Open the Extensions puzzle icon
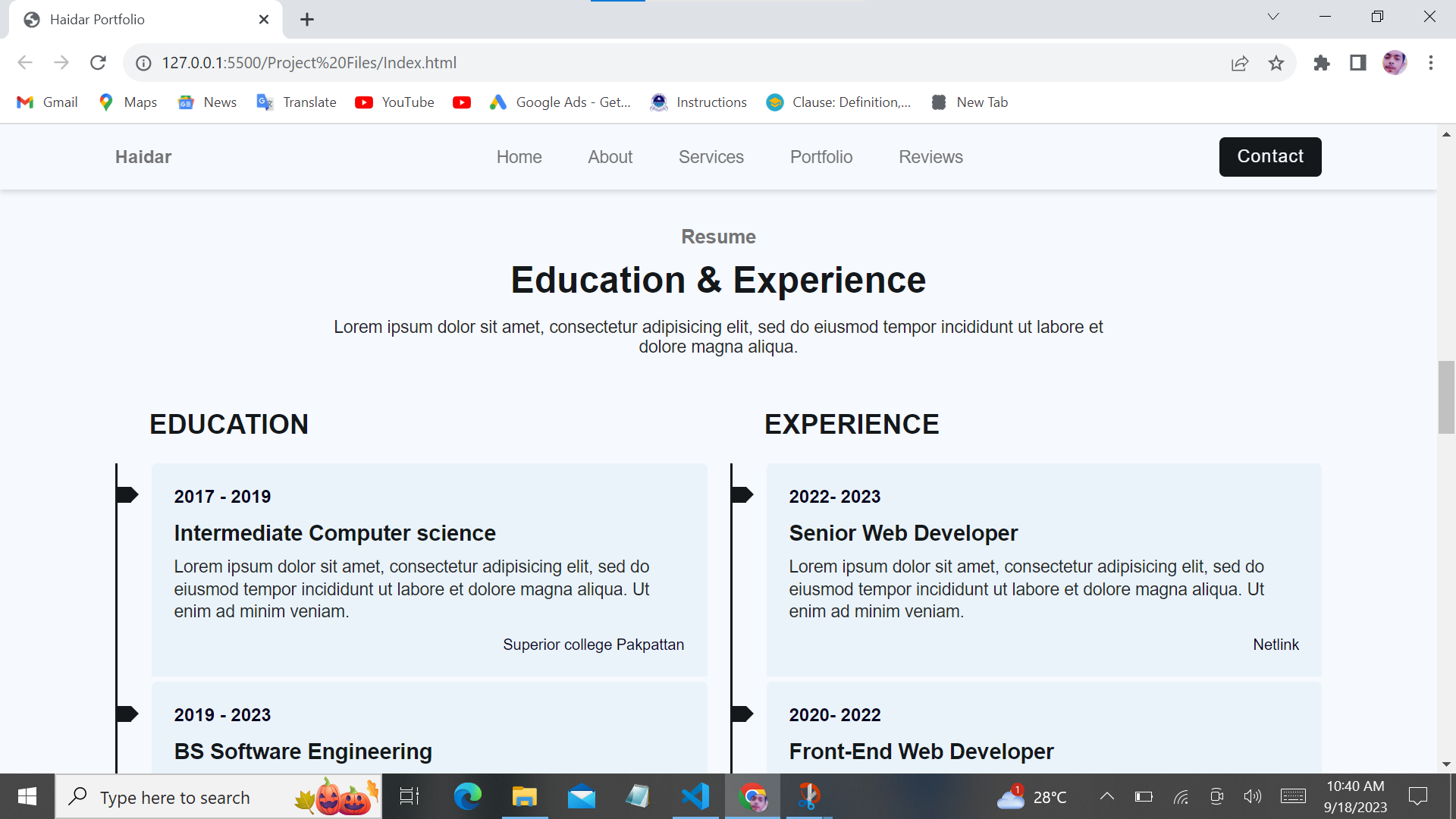Image resolution: width=1456 pixels, height=819 pixels. click(1322, 63)
